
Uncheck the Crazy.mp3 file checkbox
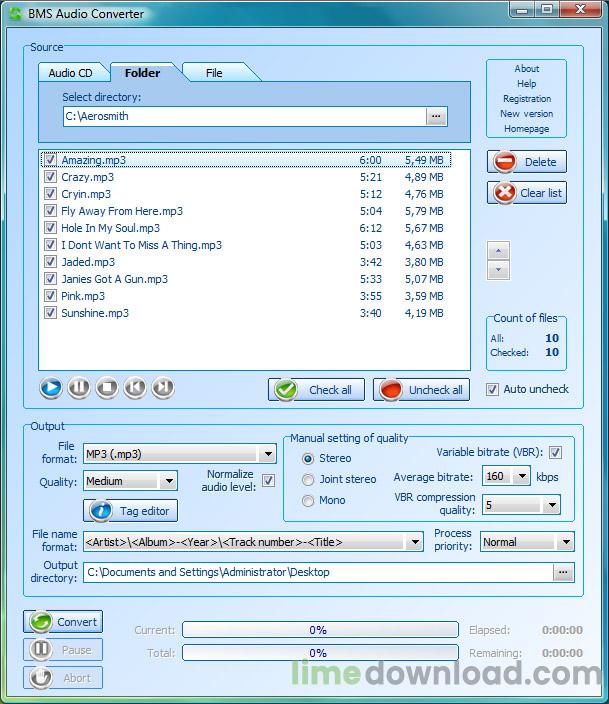50,177
